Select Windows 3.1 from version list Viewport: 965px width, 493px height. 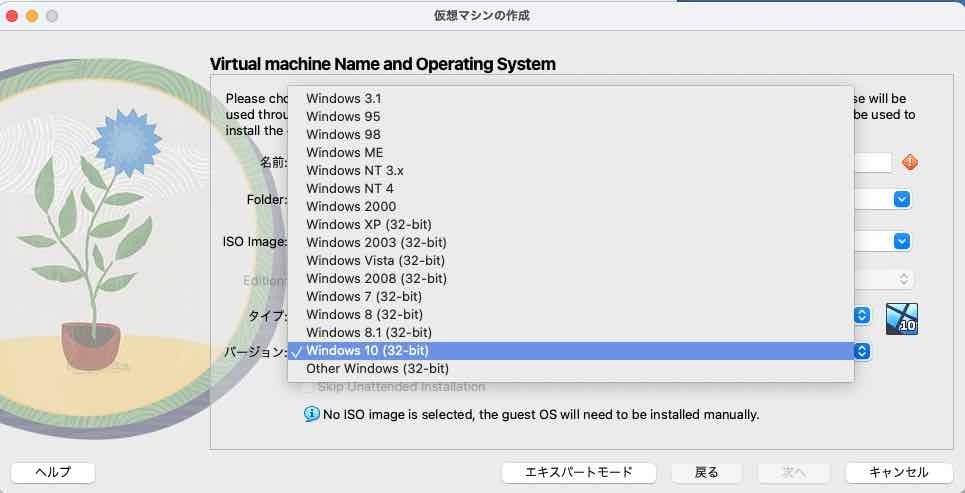pos(571,98)
